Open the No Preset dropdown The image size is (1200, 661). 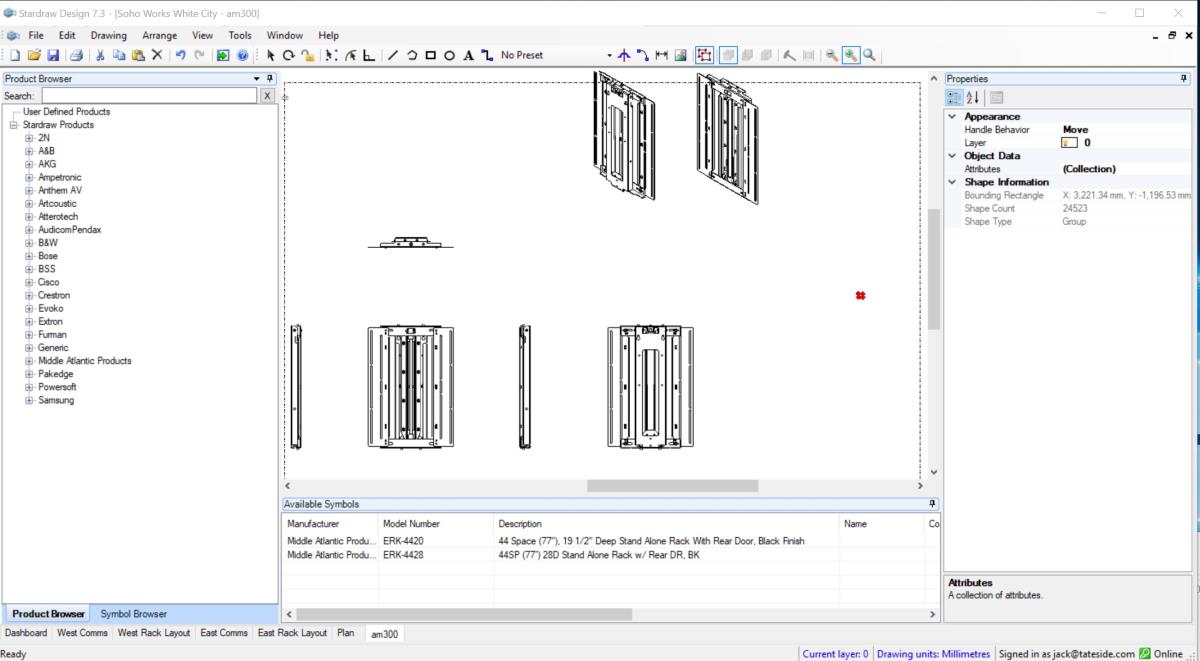[x=610, y=55]
